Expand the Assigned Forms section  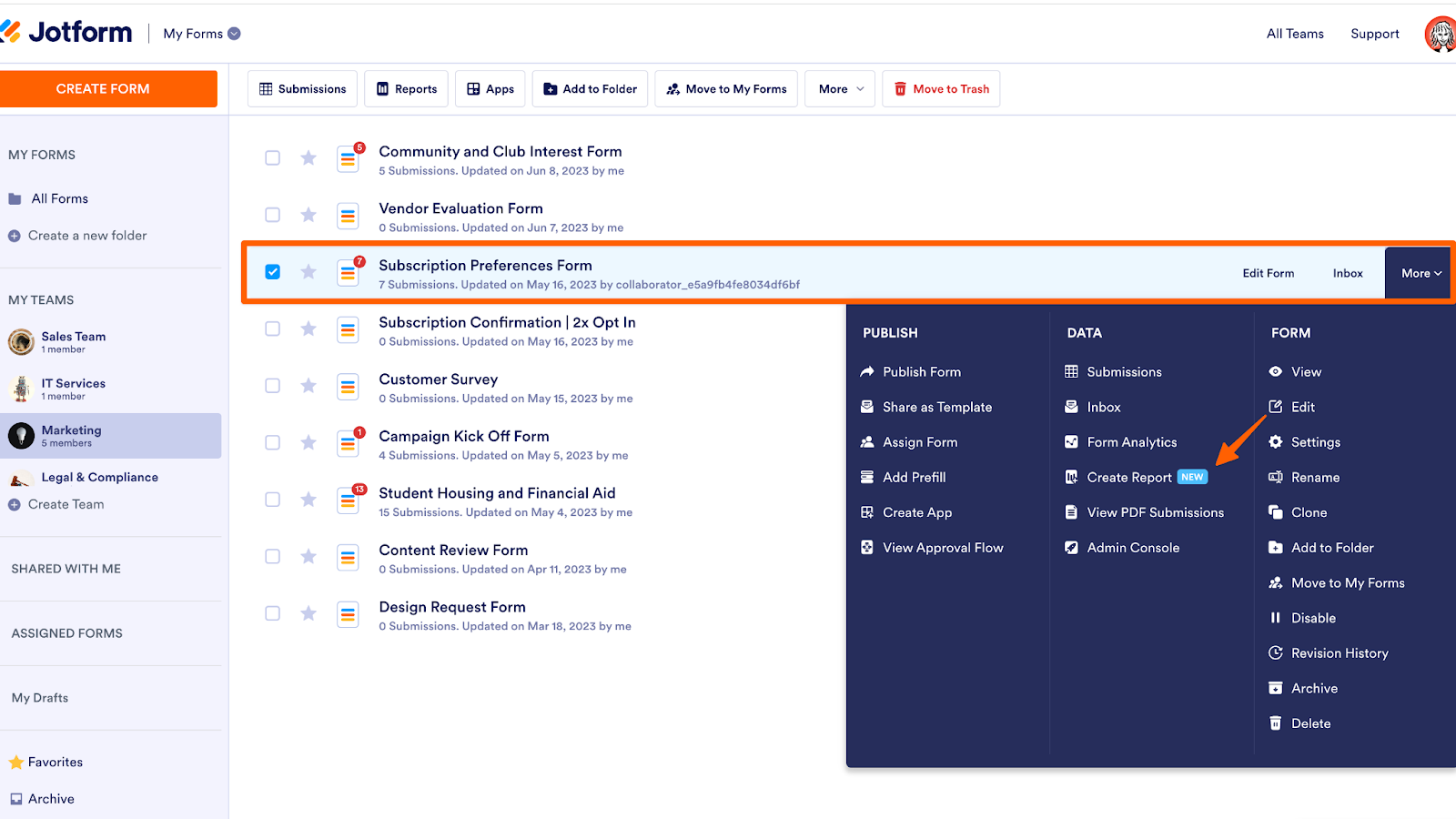click(x=67, y=633)
